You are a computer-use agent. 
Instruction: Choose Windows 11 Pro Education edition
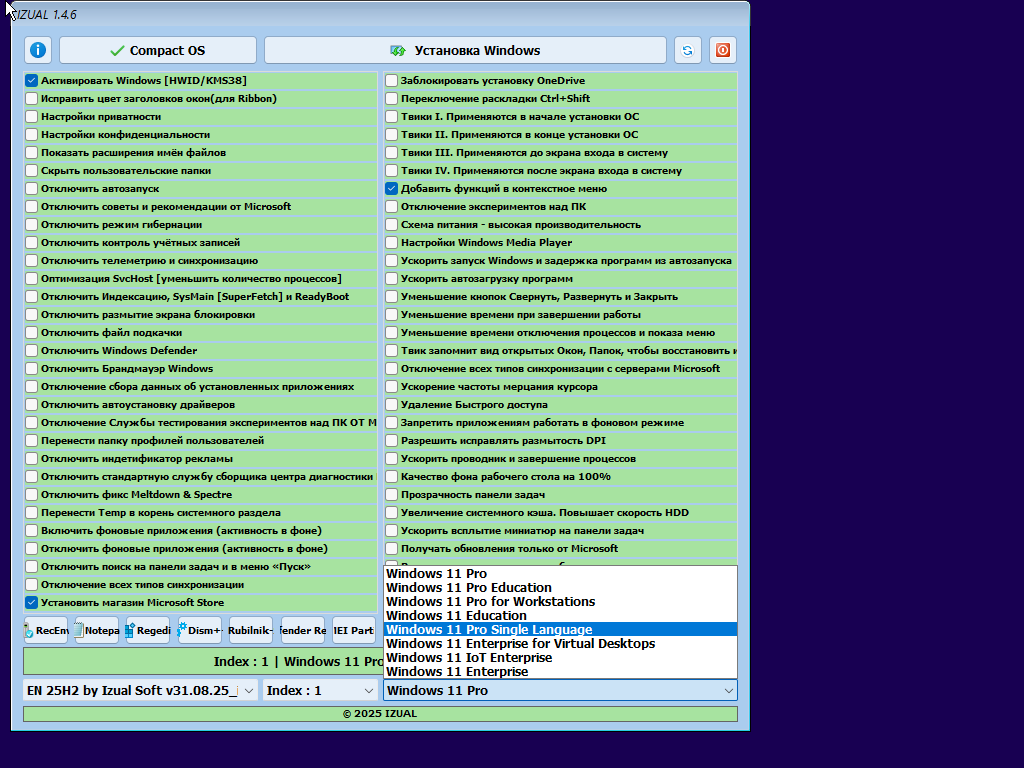(560, 588)
